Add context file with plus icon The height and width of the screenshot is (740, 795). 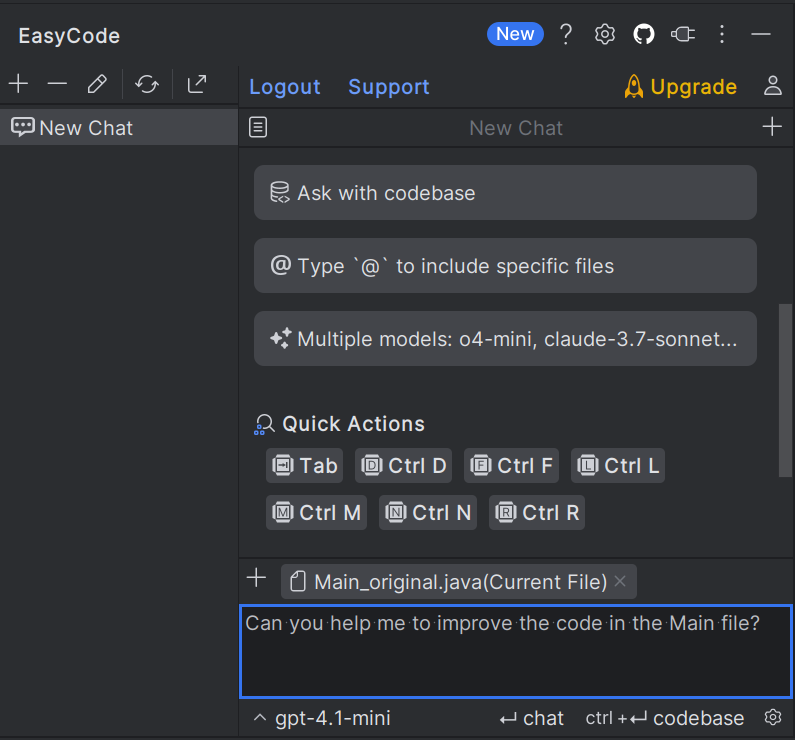pyautogui.click(x=257, y=578)
